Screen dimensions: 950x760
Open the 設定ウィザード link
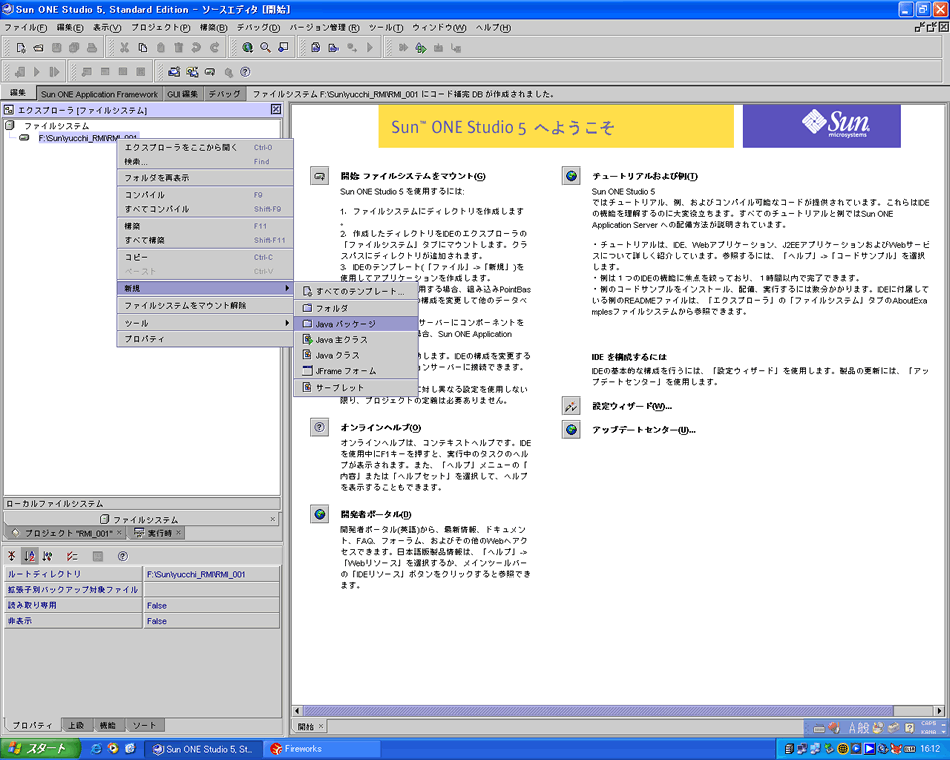click(631, 406)
